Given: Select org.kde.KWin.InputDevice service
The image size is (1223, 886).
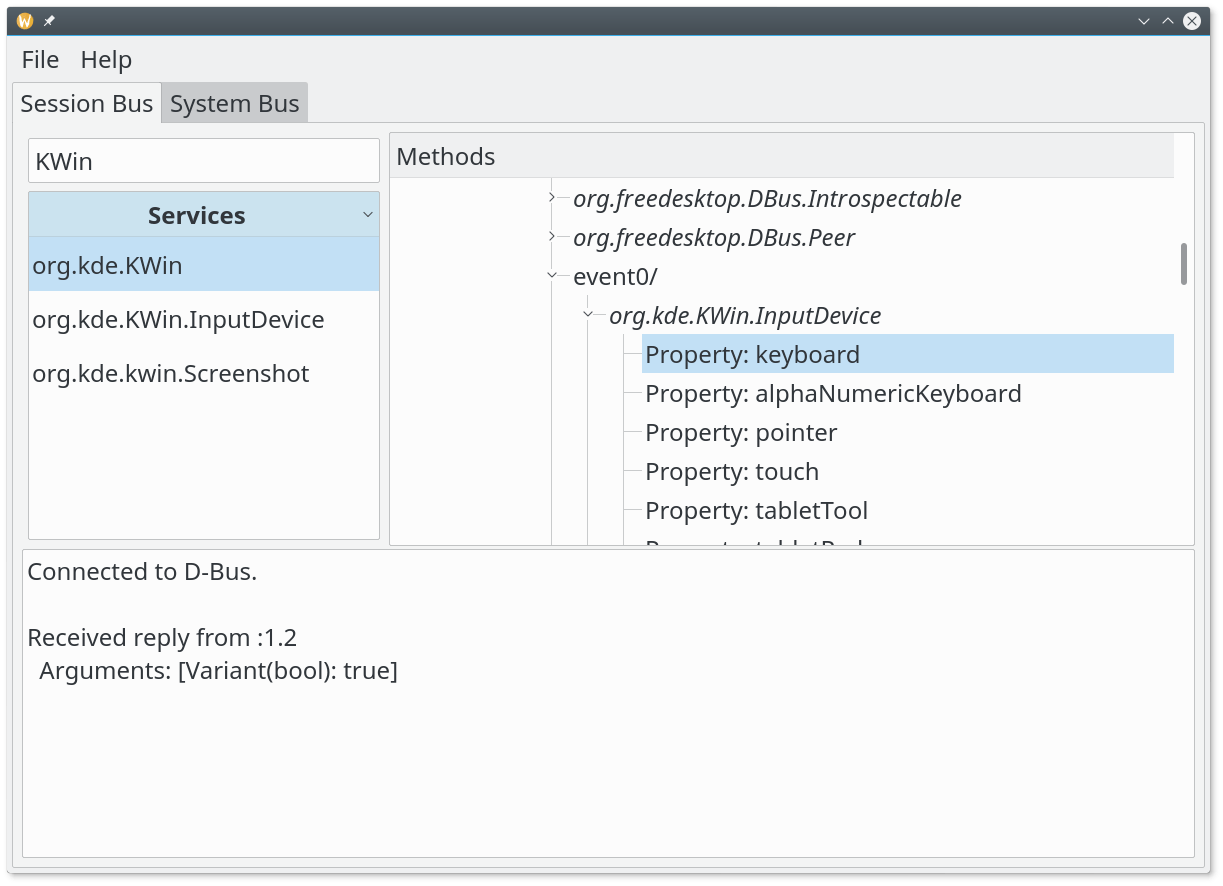Looking at the screenshot, I should point(178,320).
